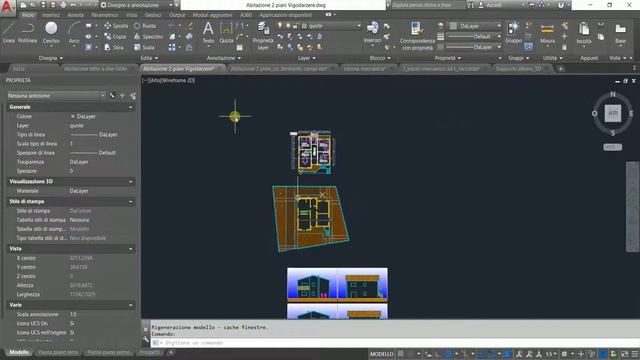Toggle grid display in status bar
This screenshot has width=640, height=360.
[401, 354]
